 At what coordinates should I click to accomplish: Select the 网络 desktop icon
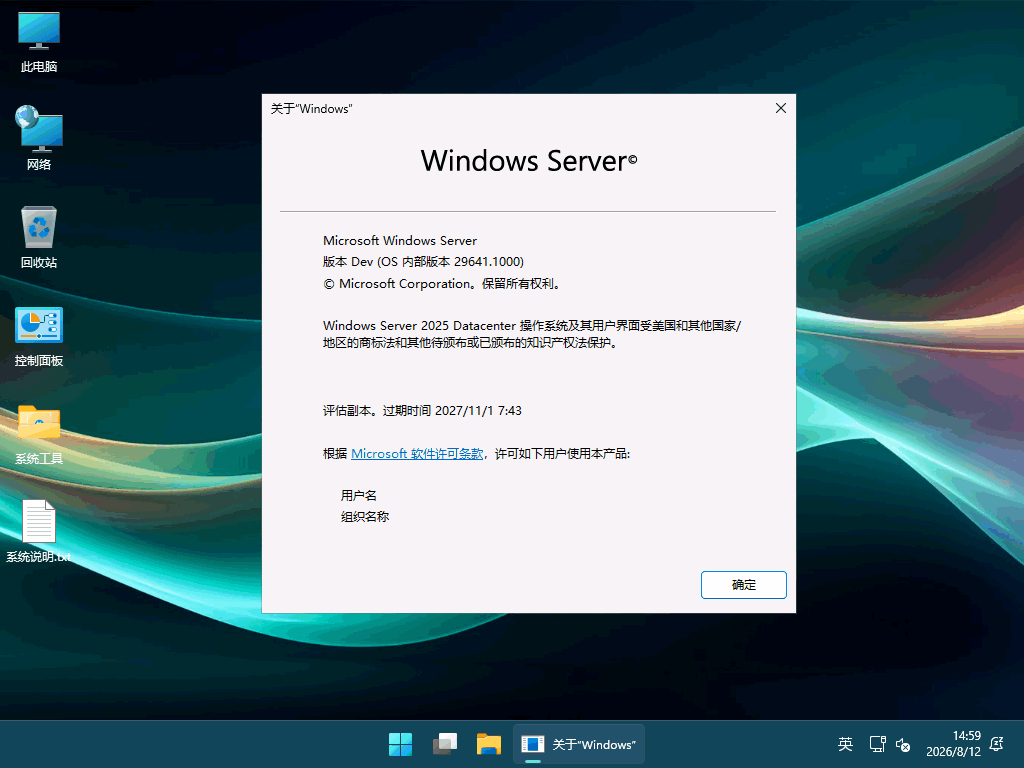tap(39, 138)
